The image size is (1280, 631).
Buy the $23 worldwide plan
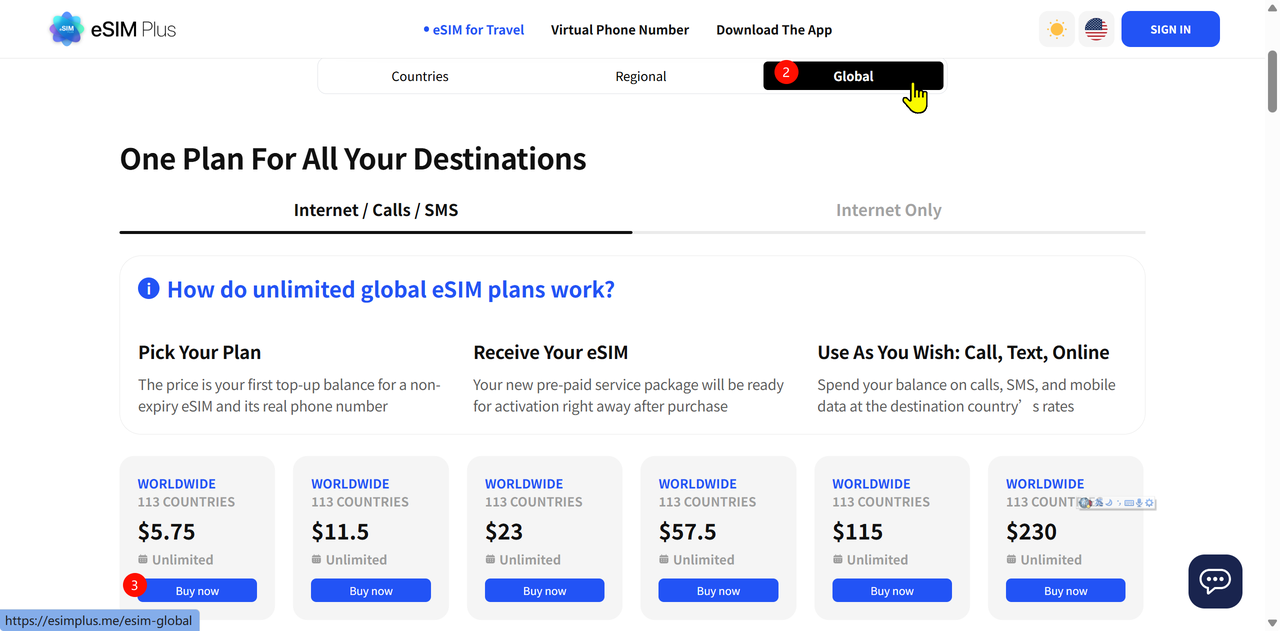(545, 591)
